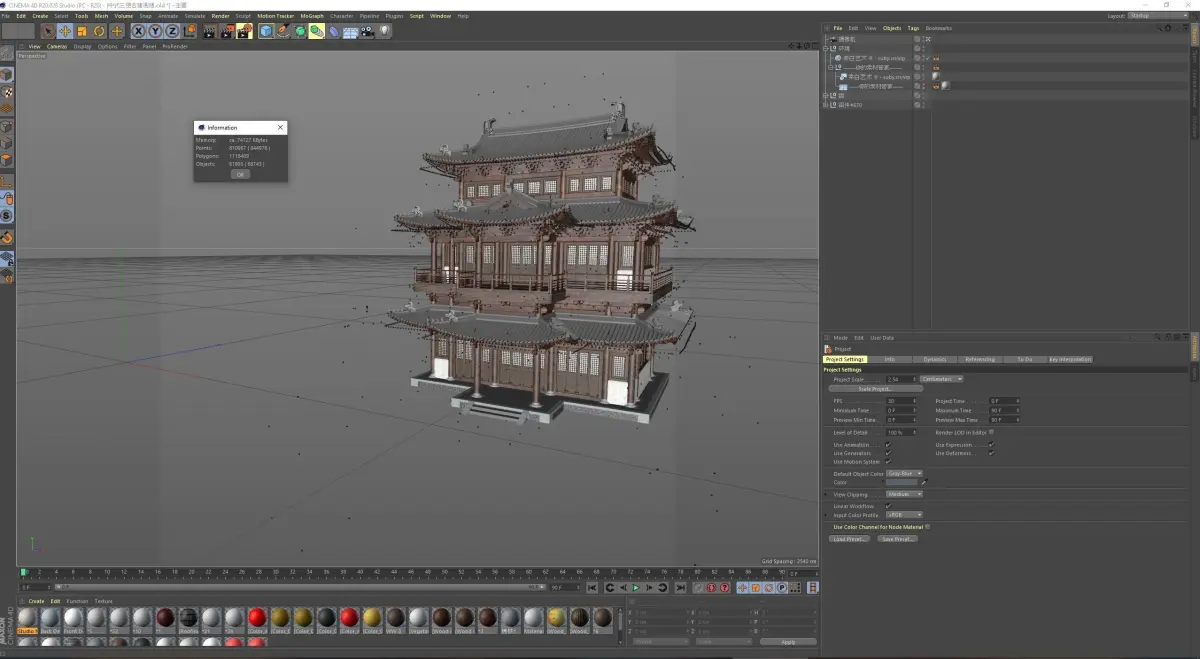Open the Volume menu

[123, 16]
